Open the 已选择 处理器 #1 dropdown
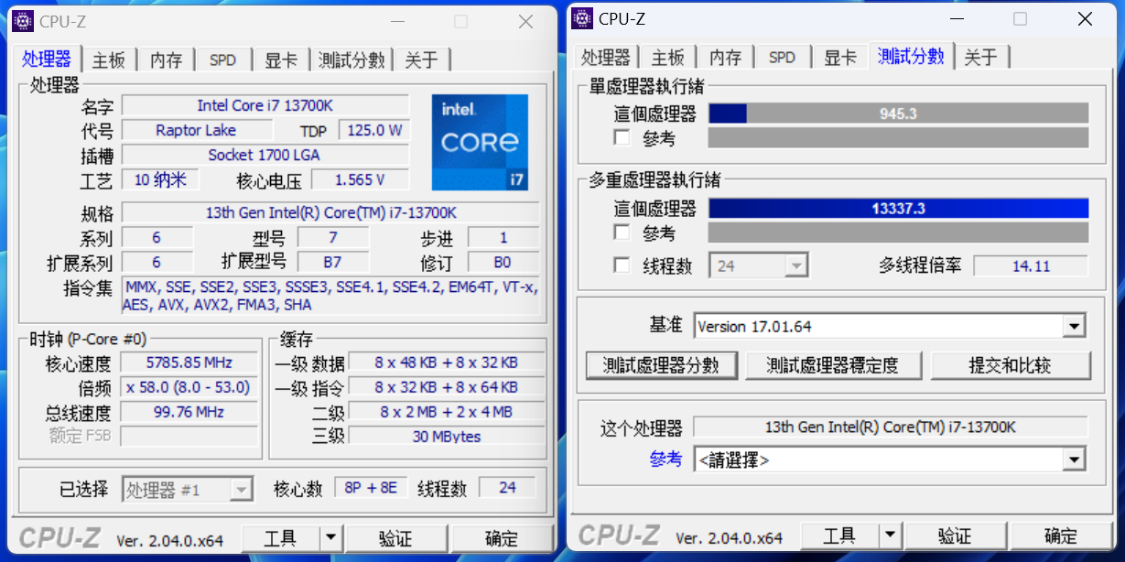Screen dimensions: 1125x562 pos(241,490)
